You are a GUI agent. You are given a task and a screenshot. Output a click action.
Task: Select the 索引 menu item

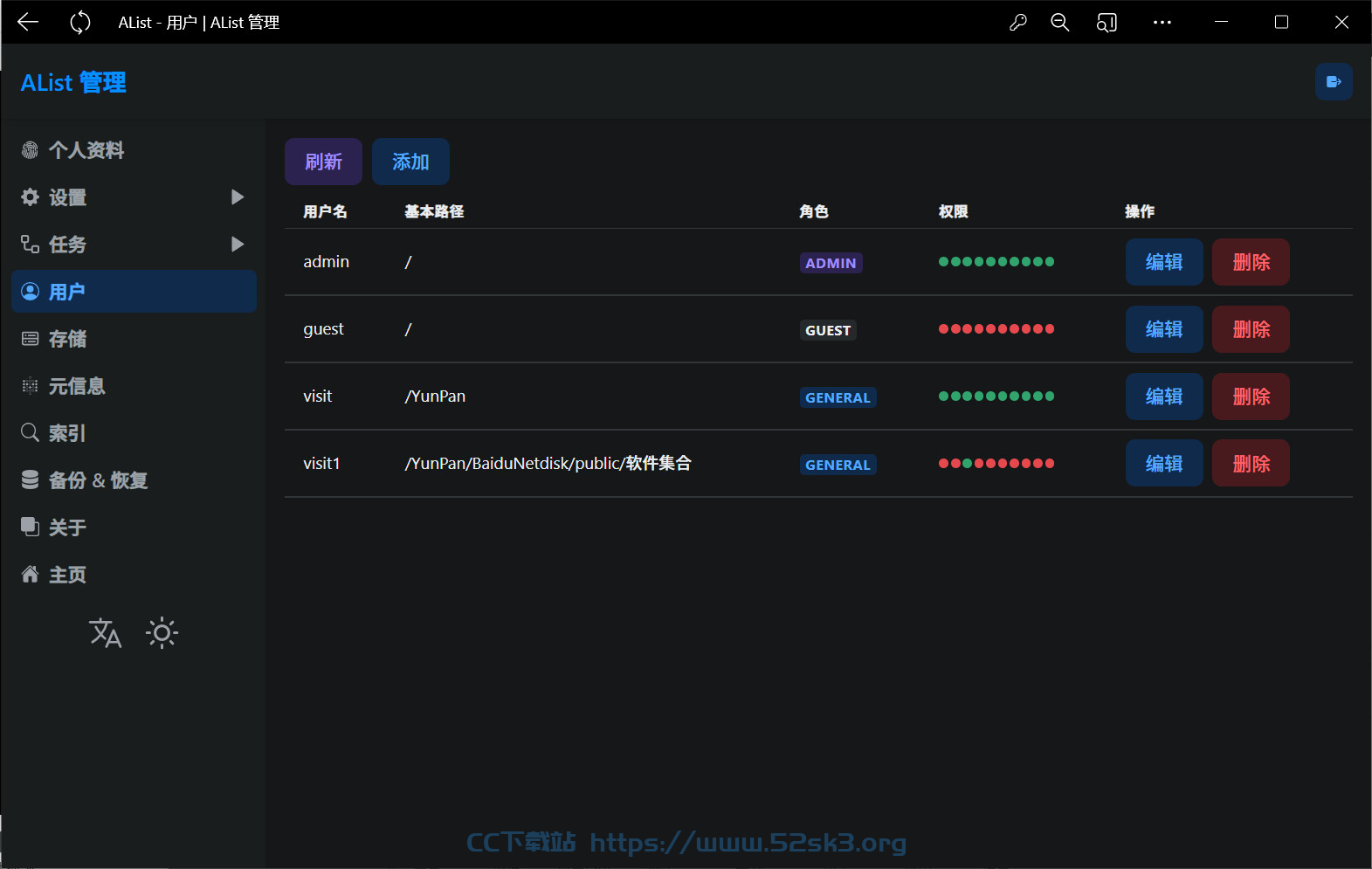[134, 433]
